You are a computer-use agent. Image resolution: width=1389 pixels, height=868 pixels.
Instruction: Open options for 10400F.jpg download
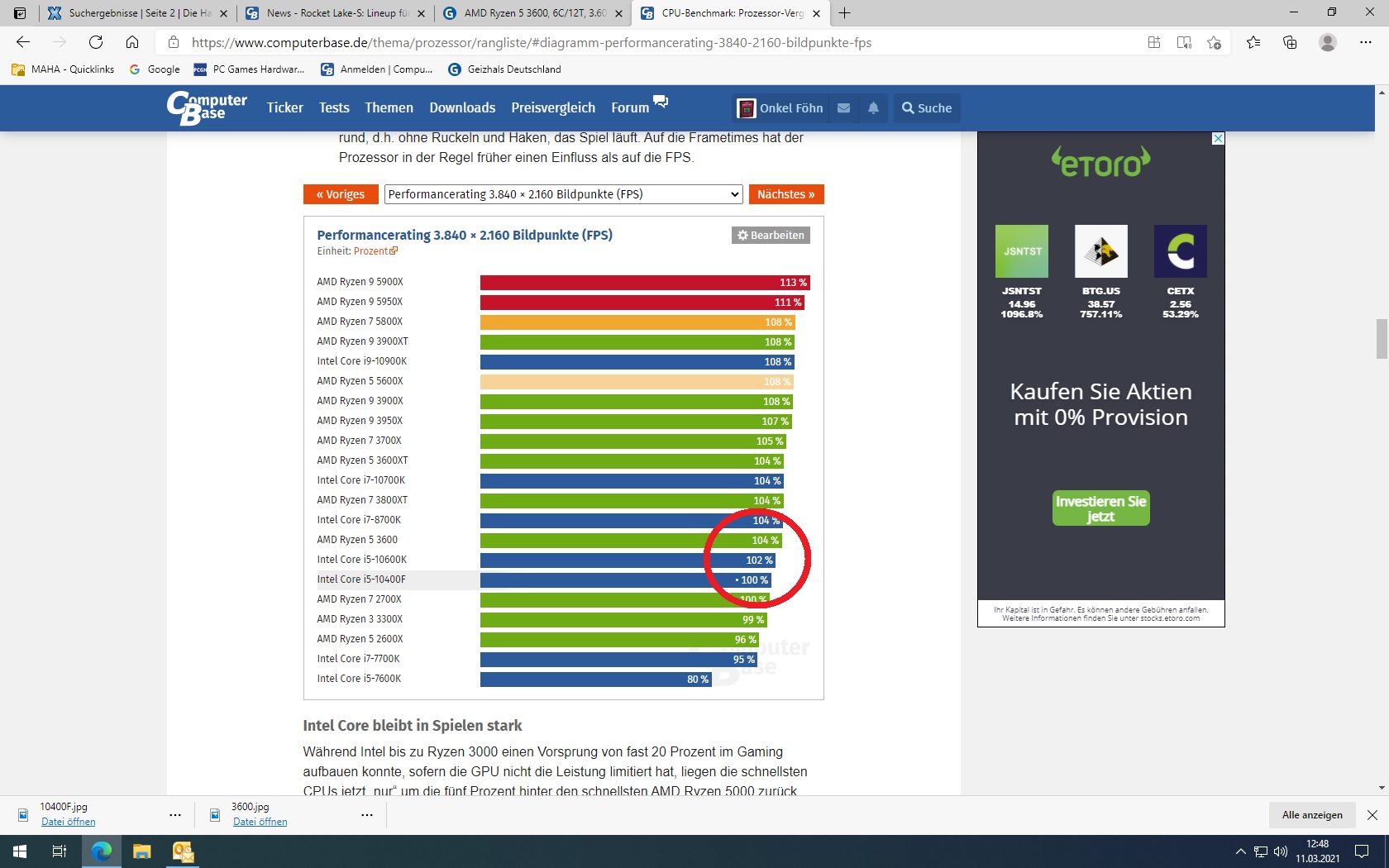pyautogui.click(x=175, y=815)
